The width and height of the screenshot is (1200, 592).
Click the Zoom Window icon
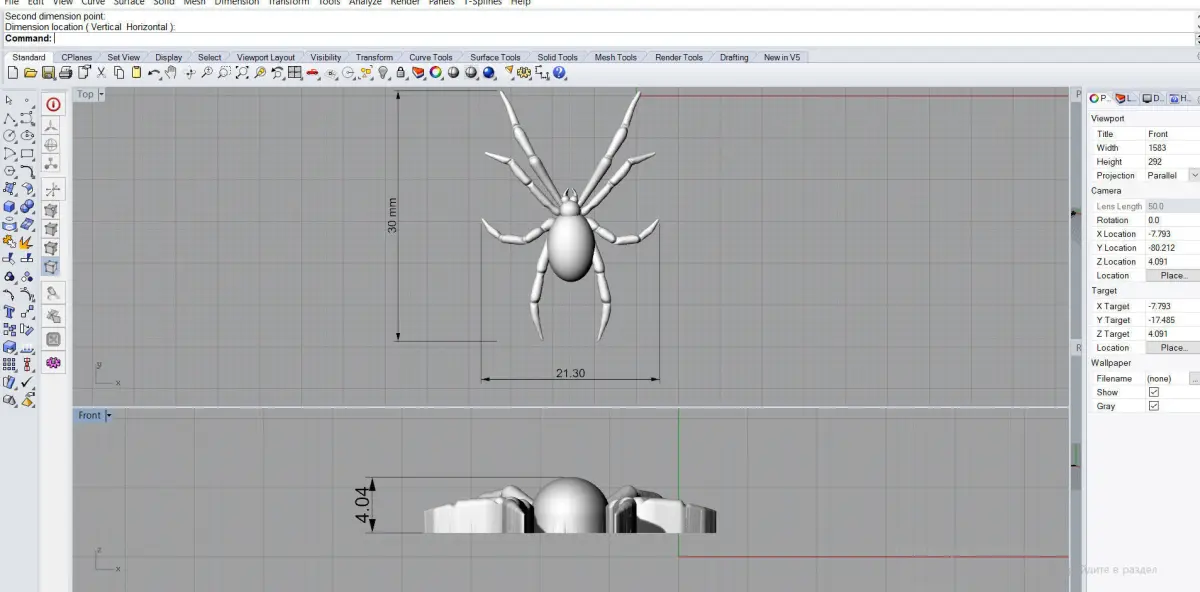pos(224,73)
